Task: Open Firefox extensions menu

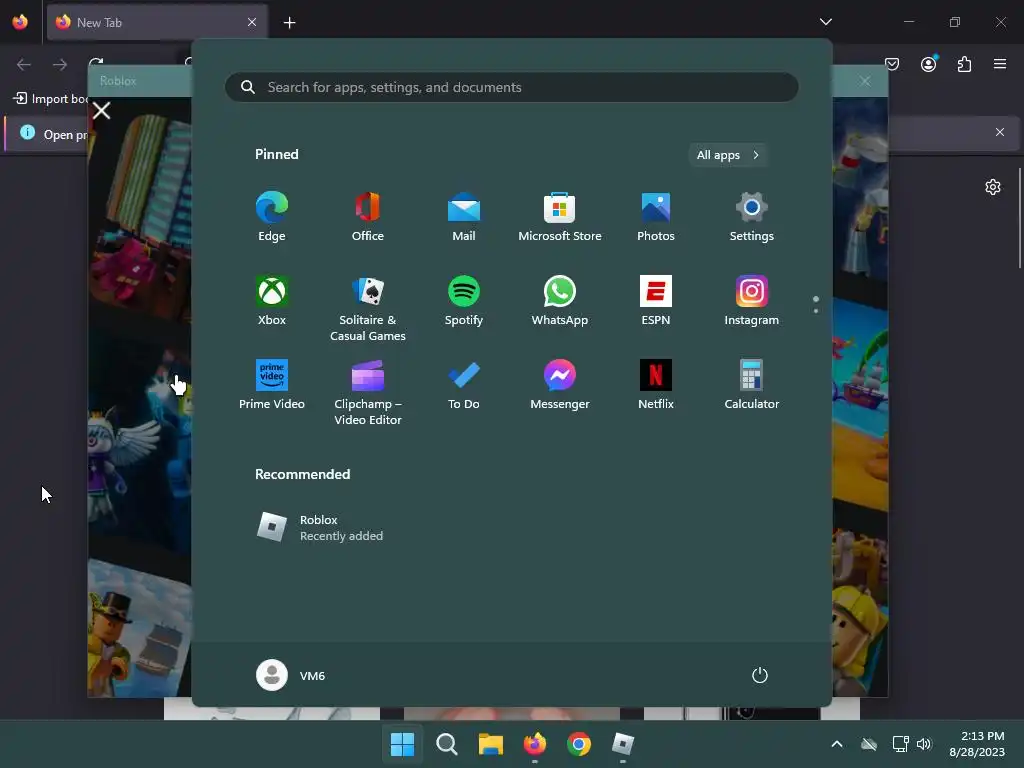Action: point(964,64)
